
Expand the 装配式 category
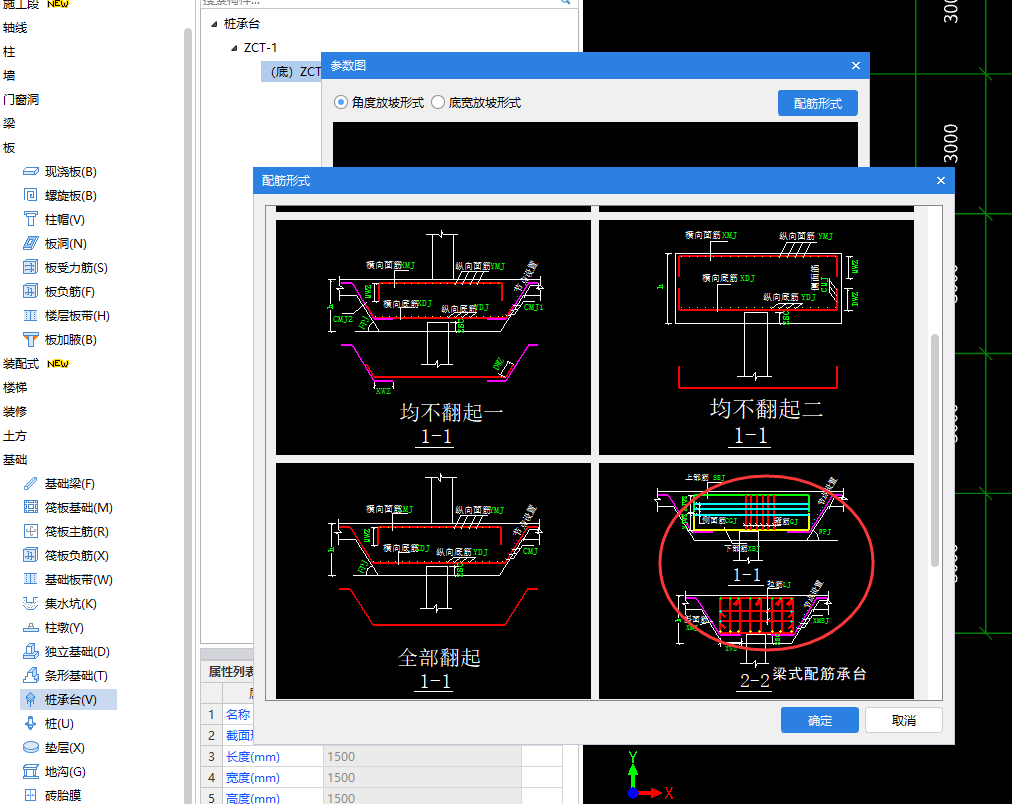(x=21, y=363)
